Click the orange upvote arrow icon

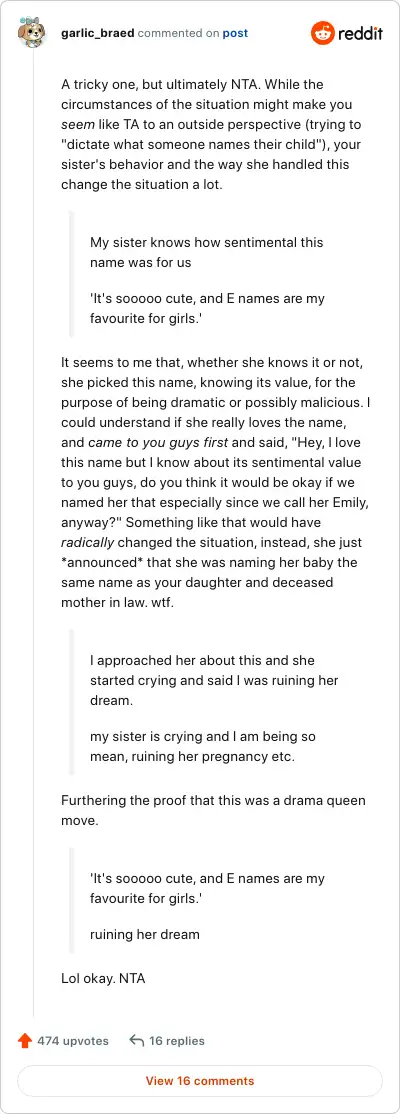pos(26,1041)
